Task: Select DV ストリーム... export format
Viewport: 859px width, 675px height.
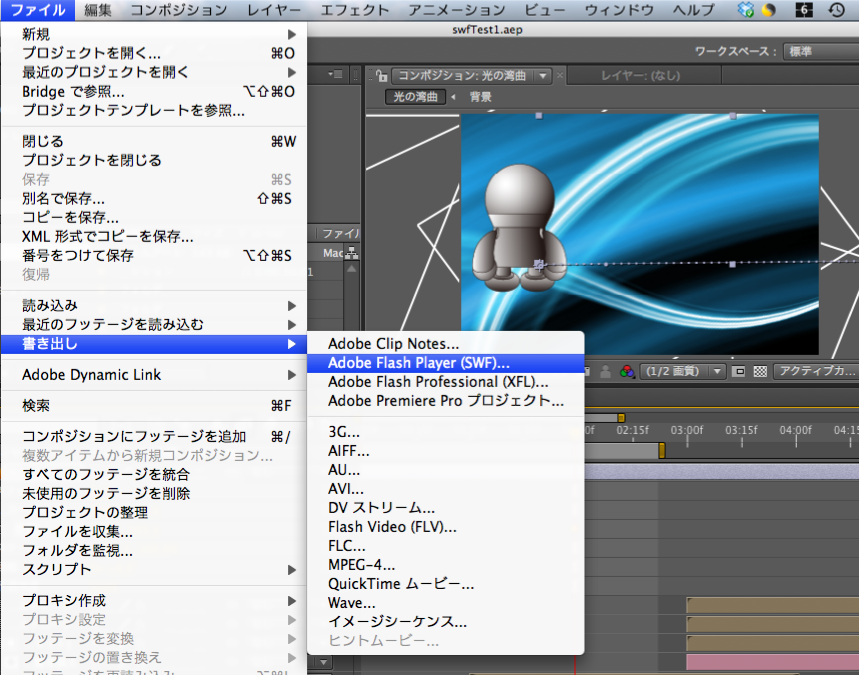Action: click(445, 508)
